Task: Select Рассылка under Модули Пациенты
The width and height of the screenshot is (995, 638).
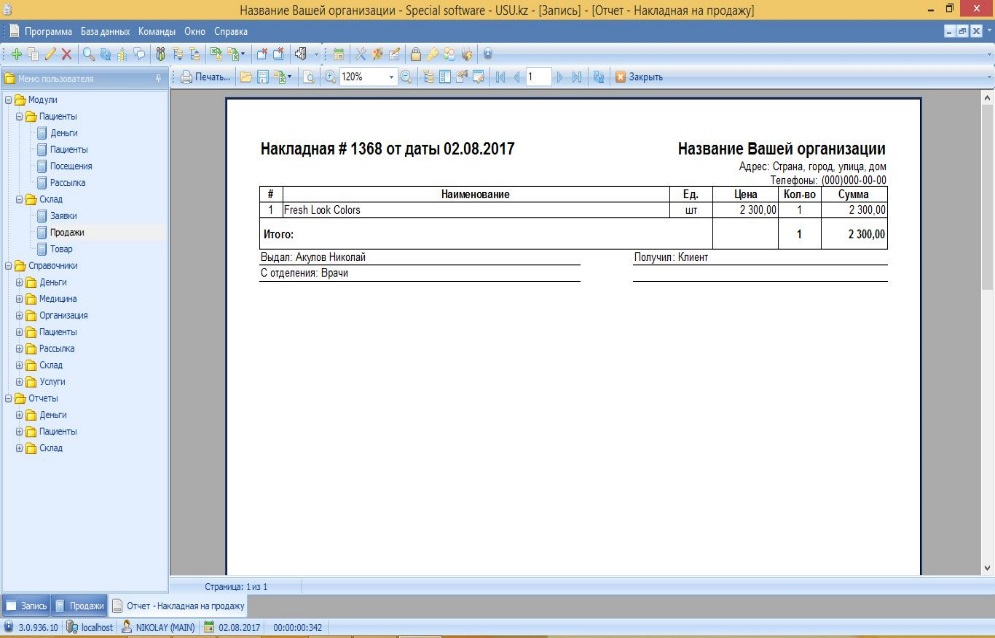Action: coord(68,182)
